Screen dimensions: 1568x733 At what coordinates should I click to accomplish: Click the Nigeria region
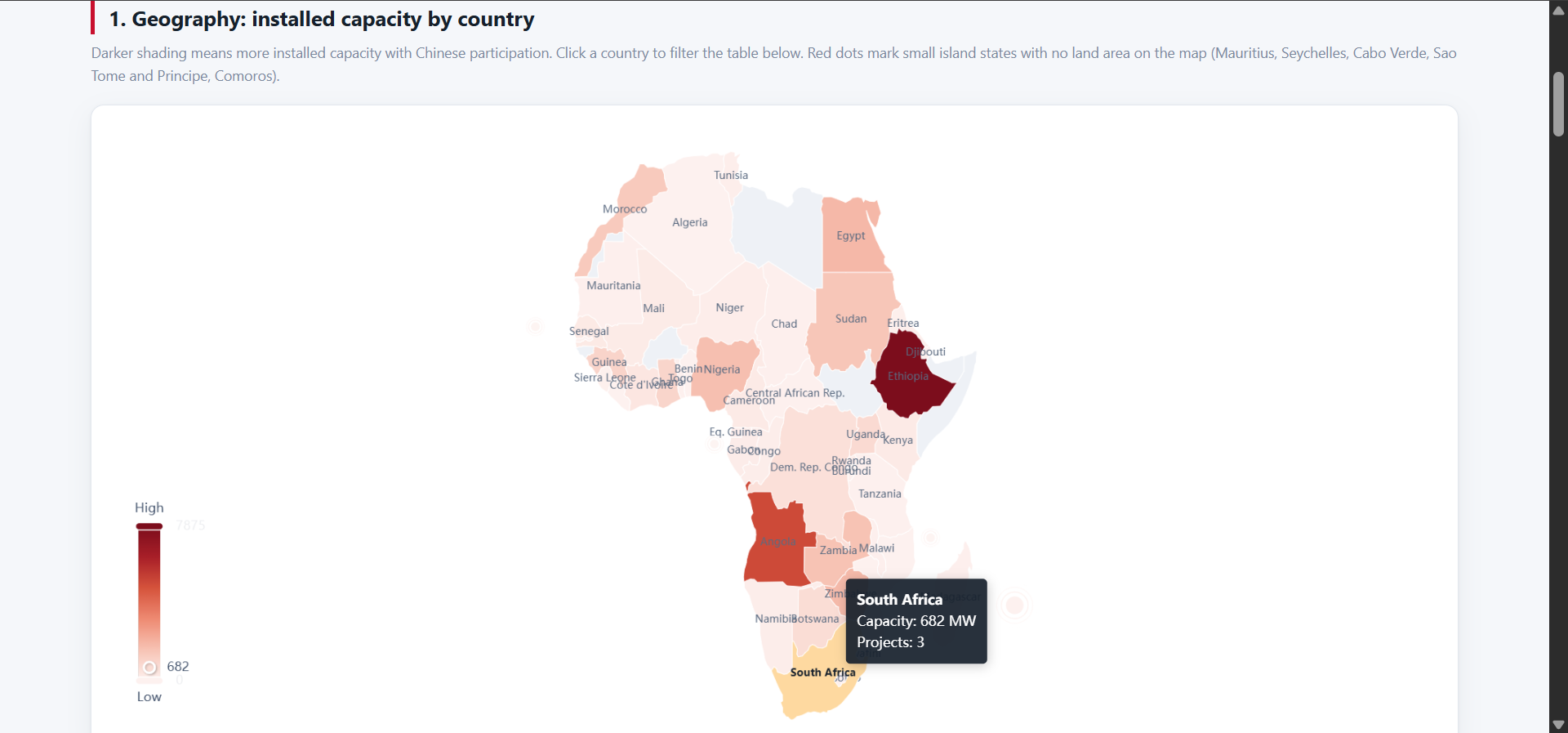(724, 369)
